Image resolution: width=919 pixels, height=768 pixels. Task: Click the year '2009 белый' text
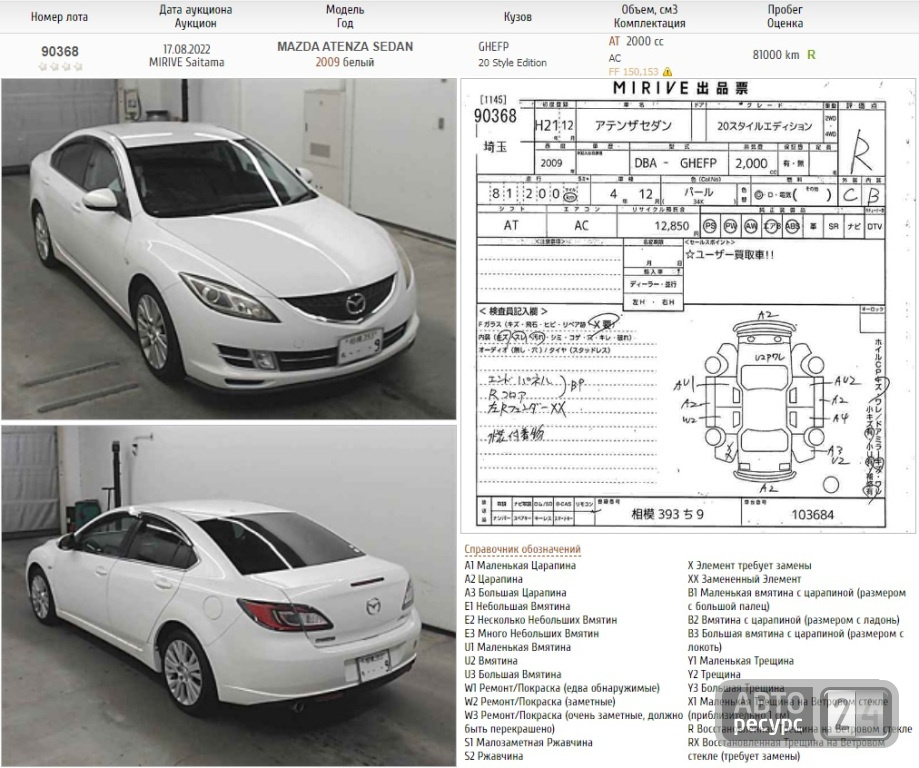tap(345, 62)
